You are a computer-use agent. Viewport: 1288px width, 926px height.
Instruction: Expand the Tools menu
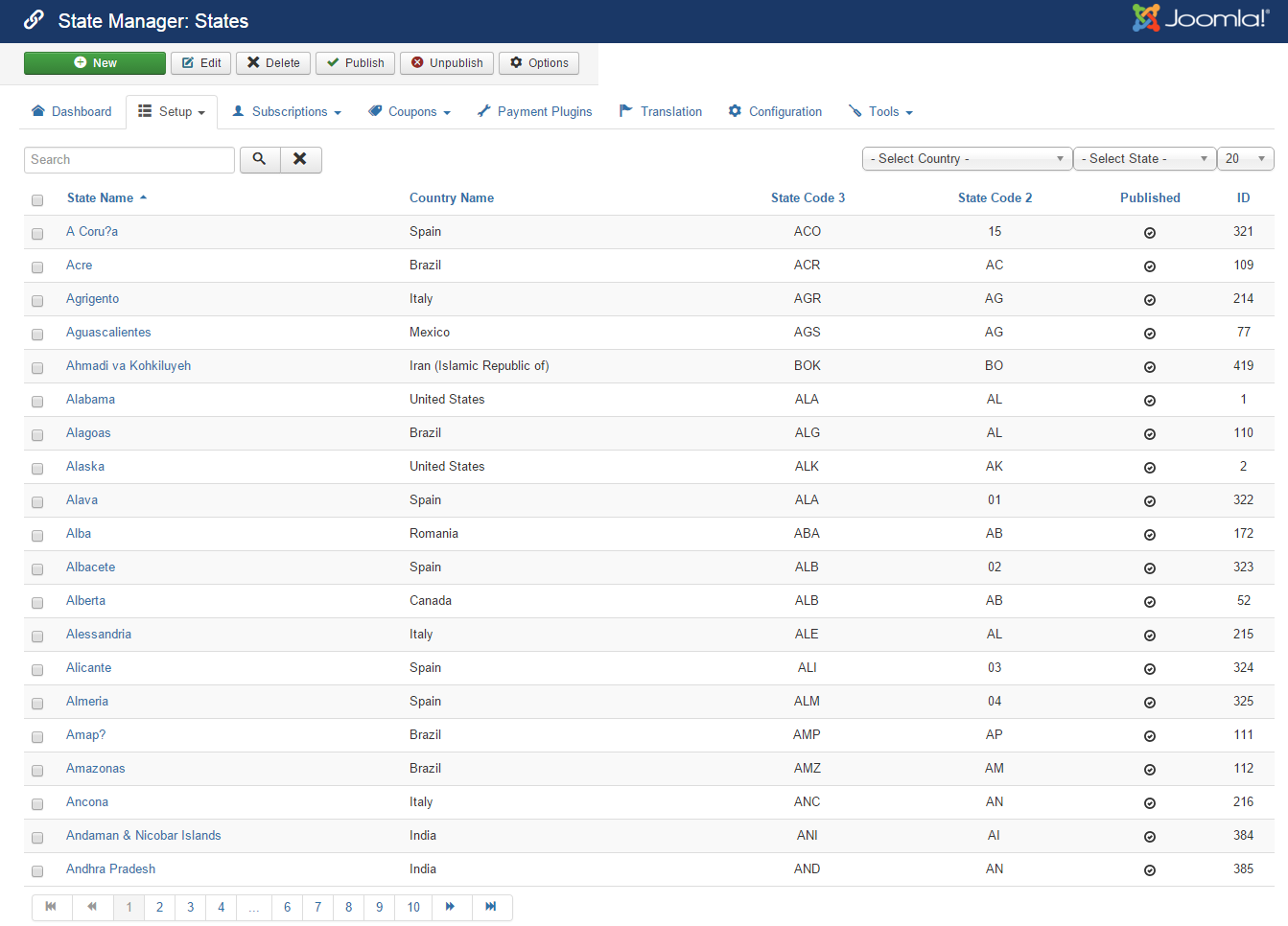(x=880, y=112)
